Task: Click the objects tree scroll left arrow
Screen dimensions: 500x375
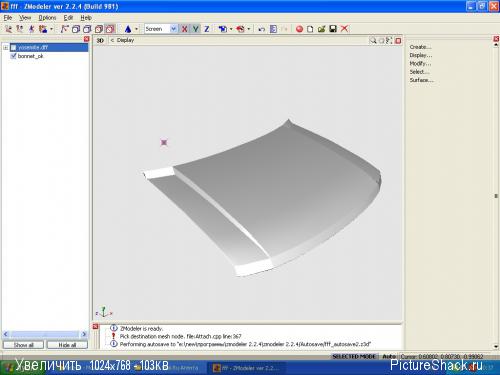Action: [x=5, y=334]
